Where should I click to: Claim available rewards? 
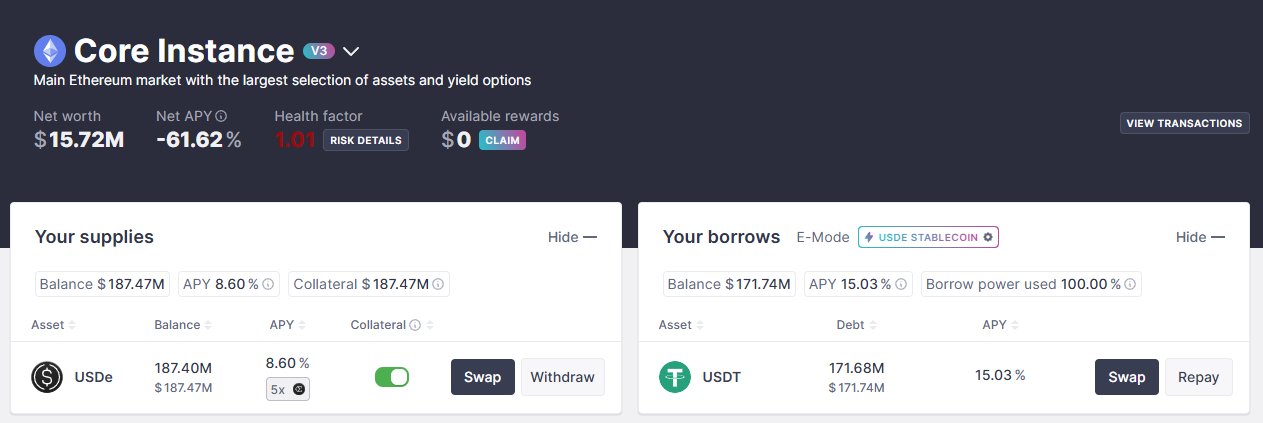click(x=502, y=140)
